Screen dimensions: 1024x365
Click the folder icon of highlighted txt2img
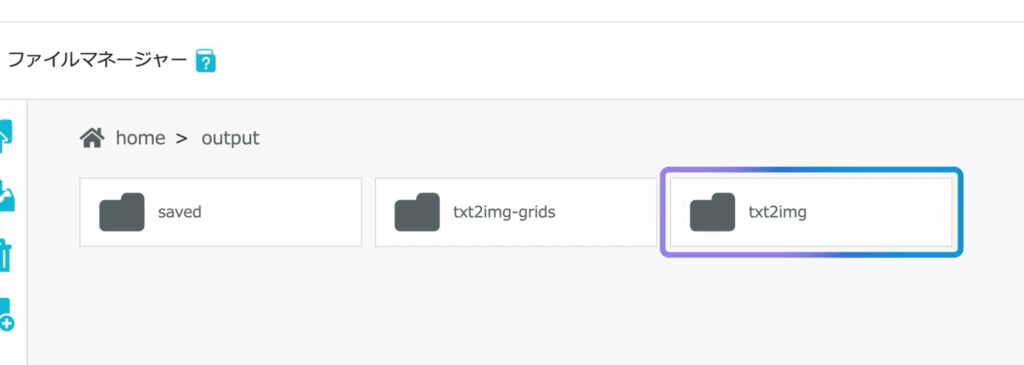712,212
